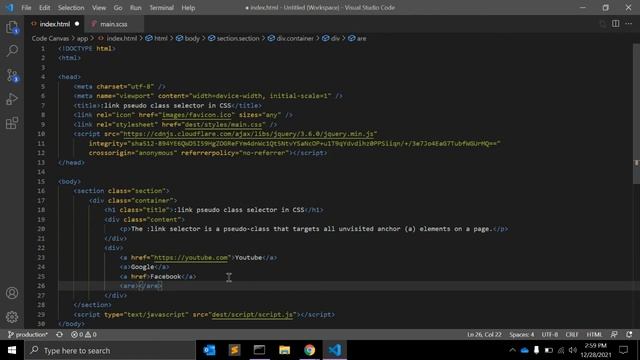Follow the dest/script/script.js link

click(x=252, y=315)
